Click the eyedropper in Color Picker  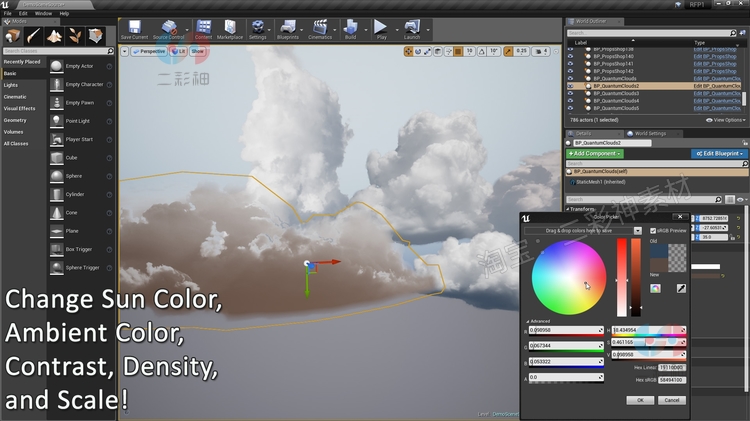pos(681,288)
